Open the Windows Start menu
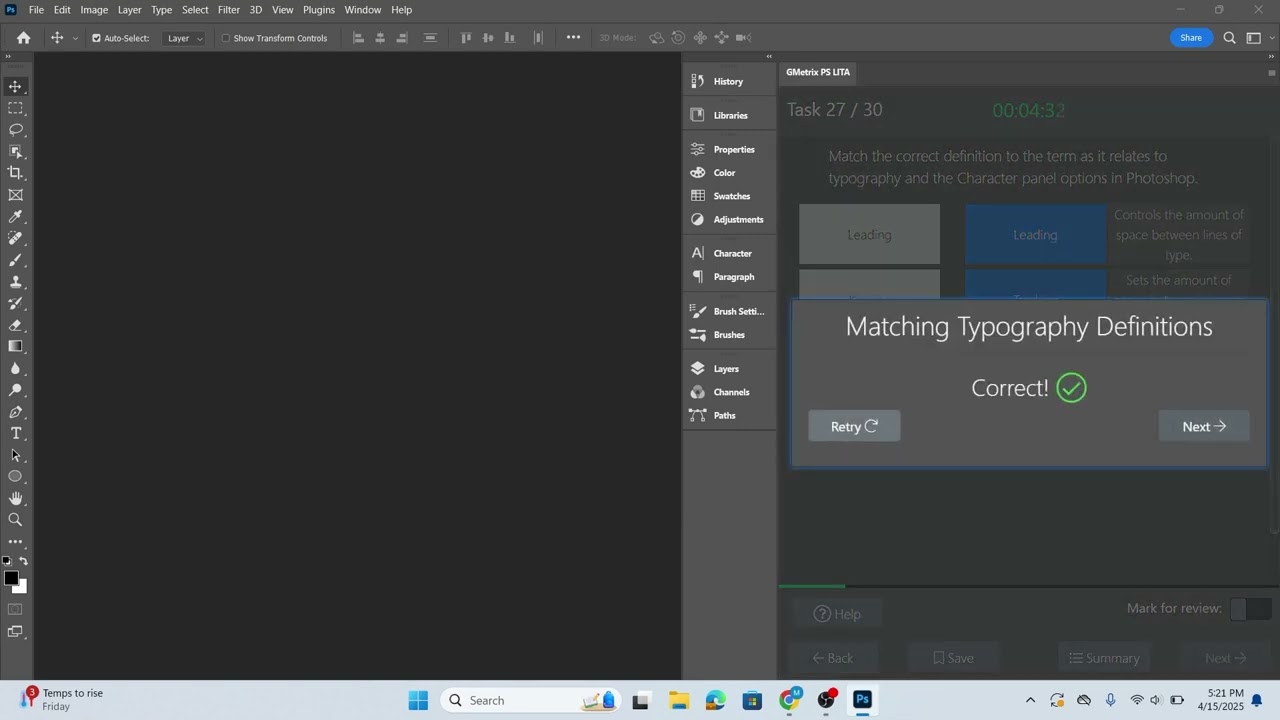 coord(418,700)
